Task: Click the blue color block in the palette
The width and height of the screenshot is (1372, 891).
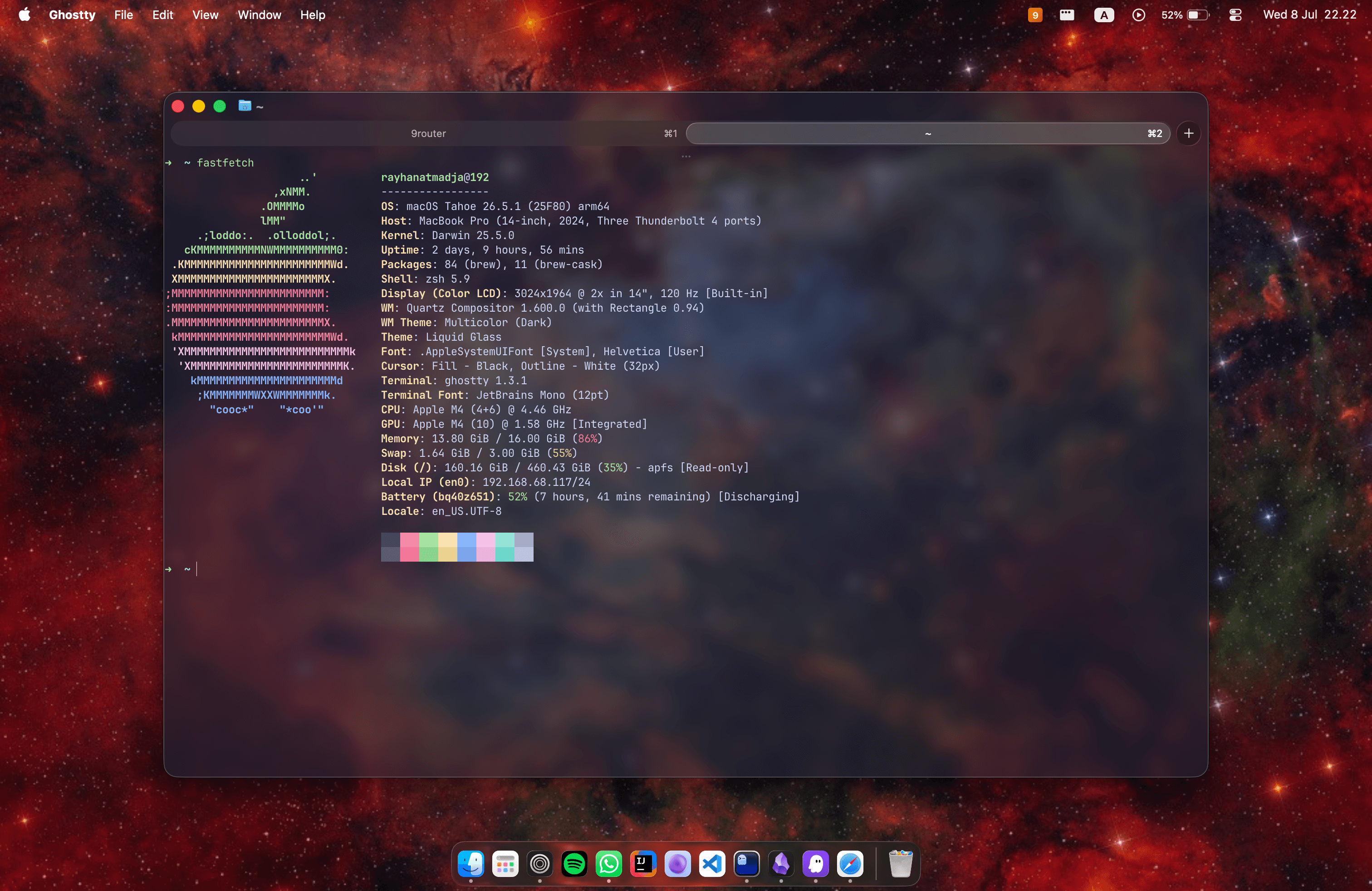Action: [x=467, y=547]
